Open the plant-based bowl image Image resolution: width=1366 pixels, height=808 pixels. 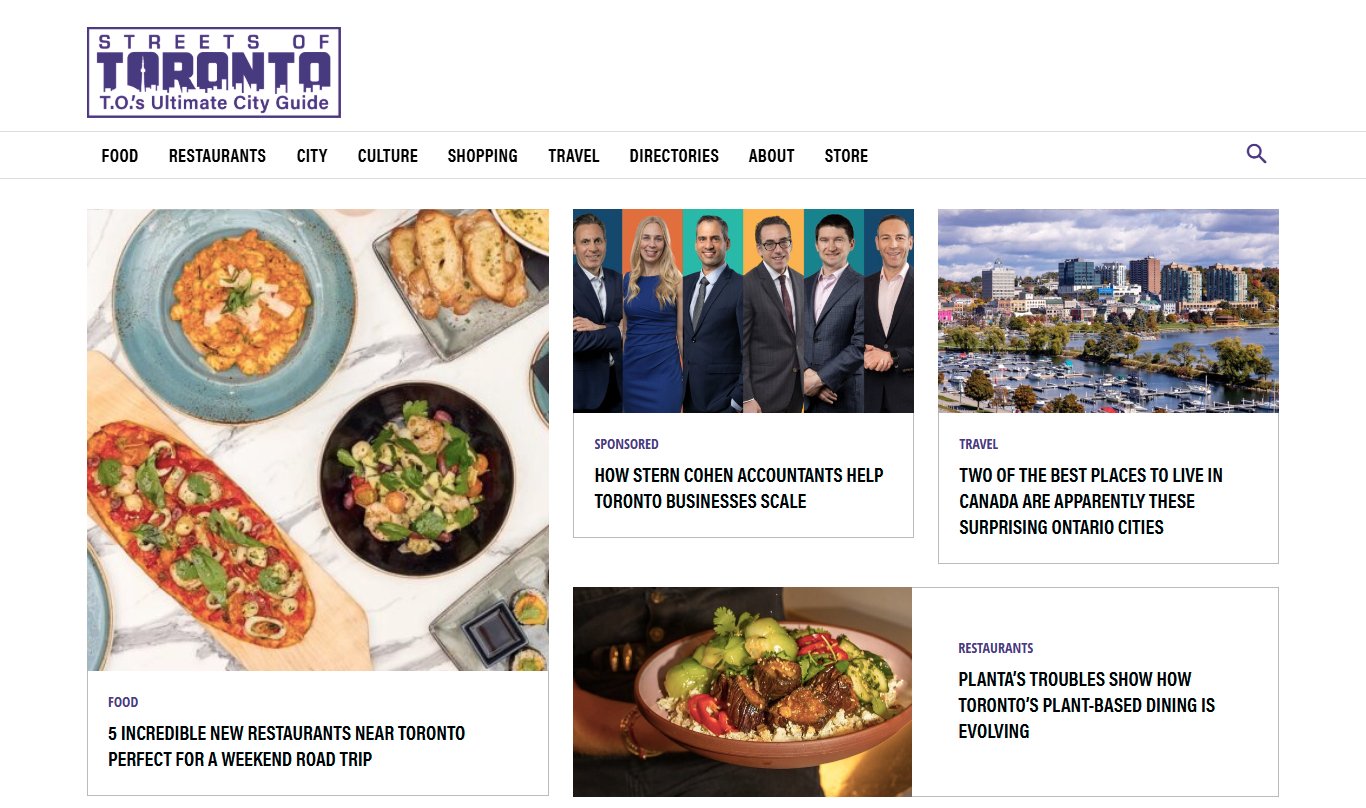tap(742, 692)
